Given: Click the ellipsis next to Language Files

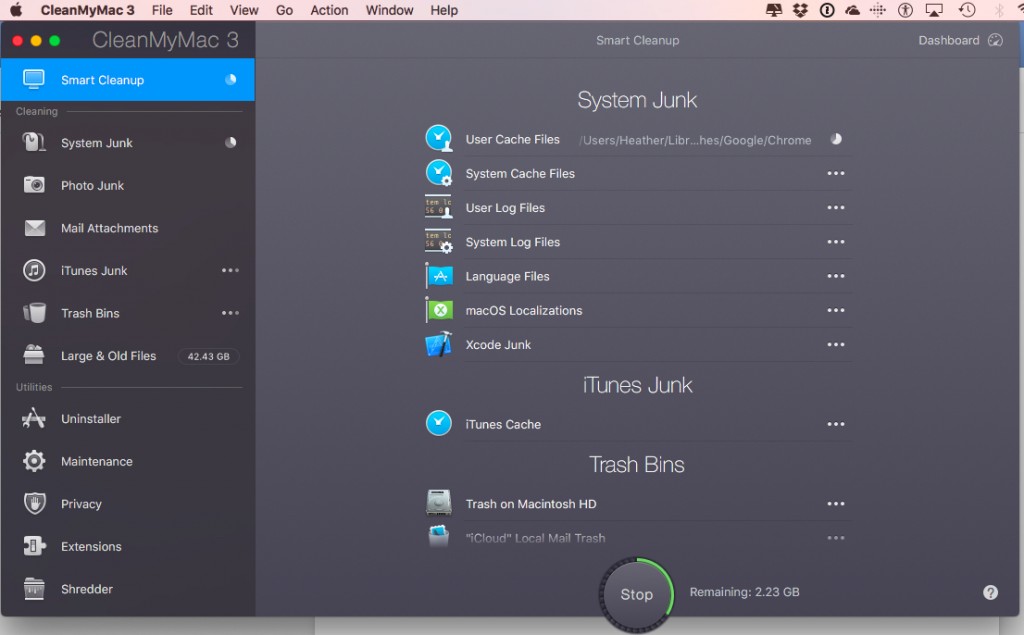Looking at the screenshot, I should pos(836,276).
